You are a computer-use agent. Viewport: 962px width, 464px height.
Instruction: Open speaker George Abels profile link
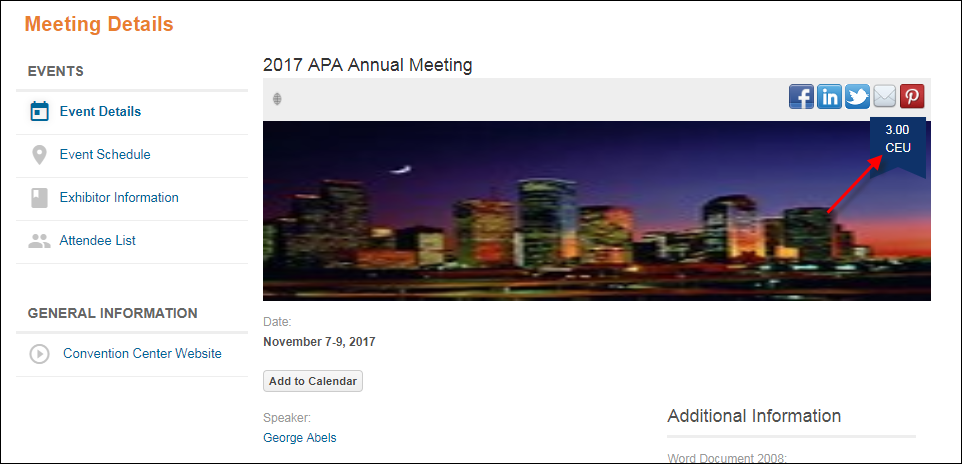(299, 438)
